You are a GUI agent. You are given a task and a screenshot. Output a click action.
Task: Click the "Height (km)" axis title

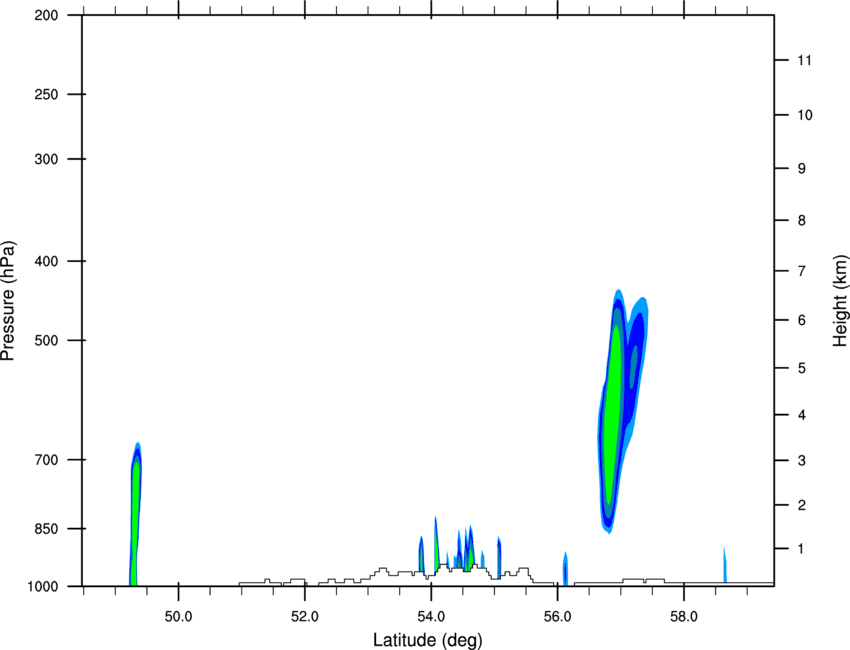click(x=840, y=300)
